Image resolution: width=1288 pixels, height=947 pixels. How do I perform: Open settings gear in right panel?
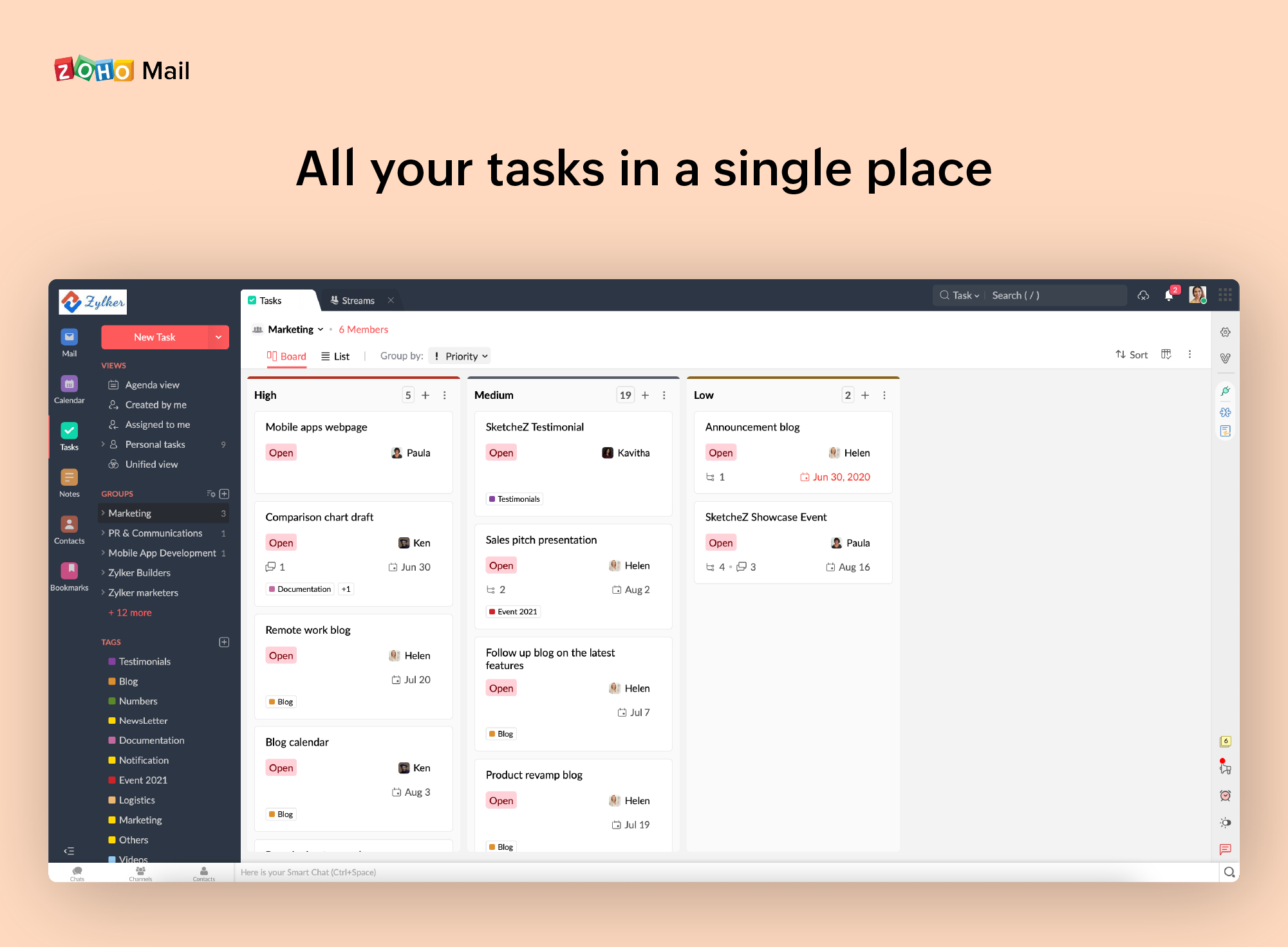point(1225,332)
